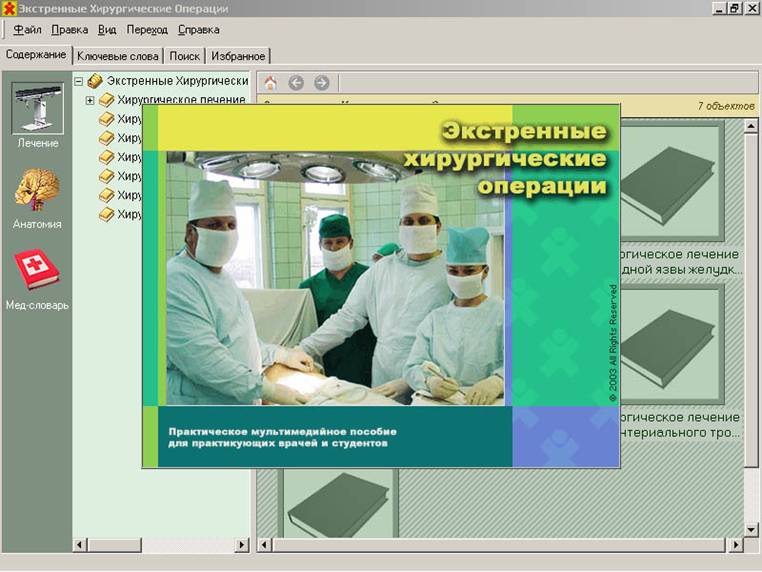Viewport: 762px width, 572px height.
Task: Open the Переход menu
Action: tap(147, 30)
